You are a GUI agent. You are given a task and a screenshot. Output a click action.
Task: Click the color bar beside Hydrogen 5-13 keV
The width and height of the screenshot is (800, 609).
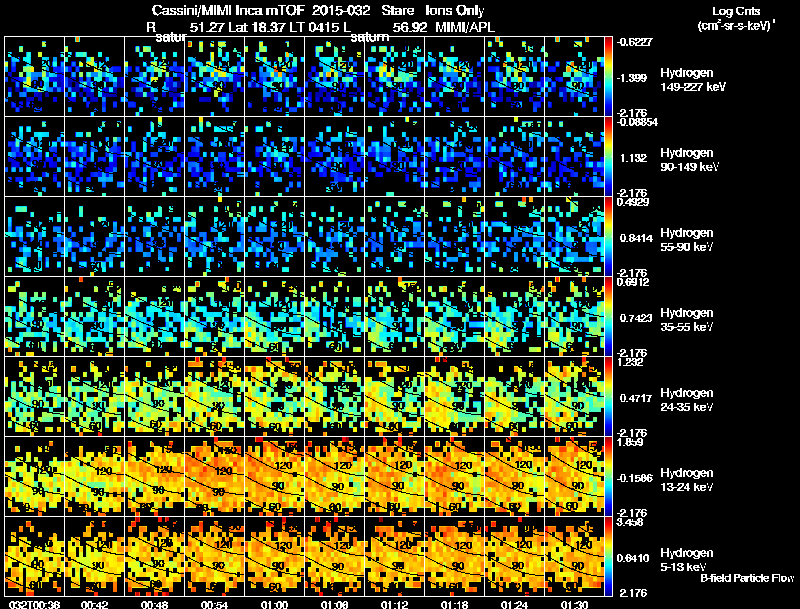click(608, 556)
